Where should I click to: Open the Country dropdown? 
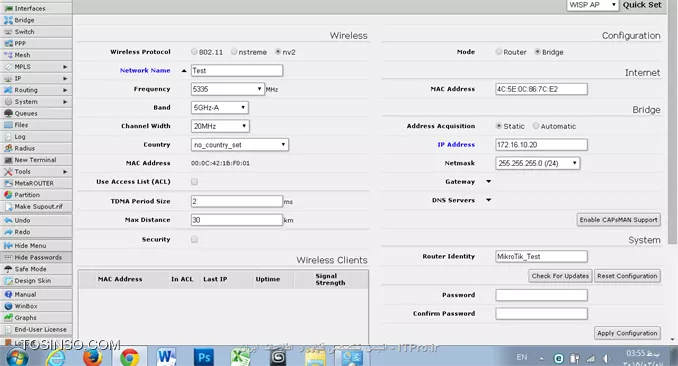pos(240,145)
